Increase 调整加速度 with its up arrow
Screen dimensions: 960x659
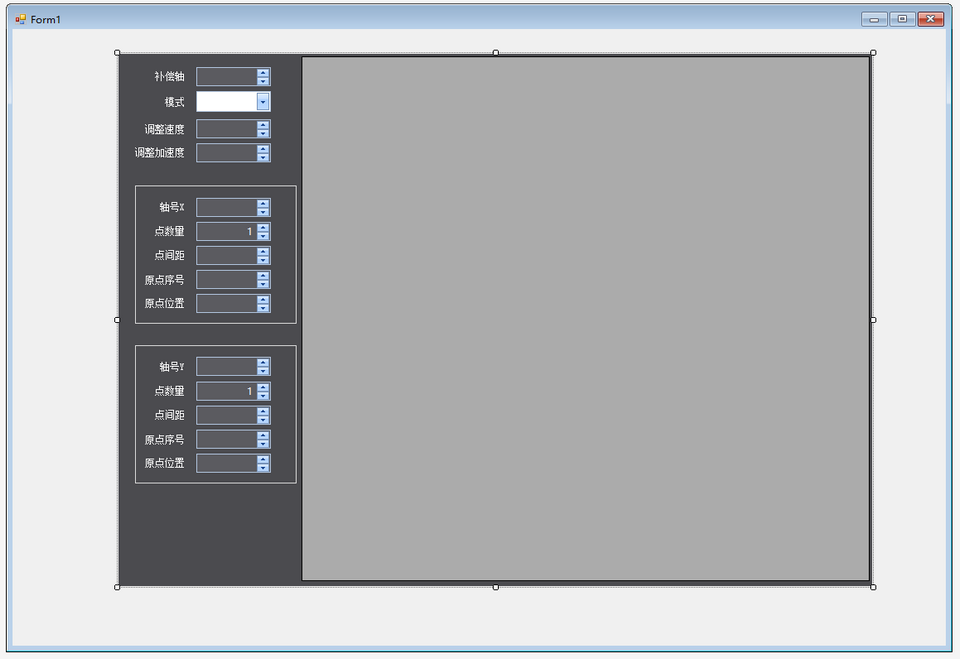263,148
